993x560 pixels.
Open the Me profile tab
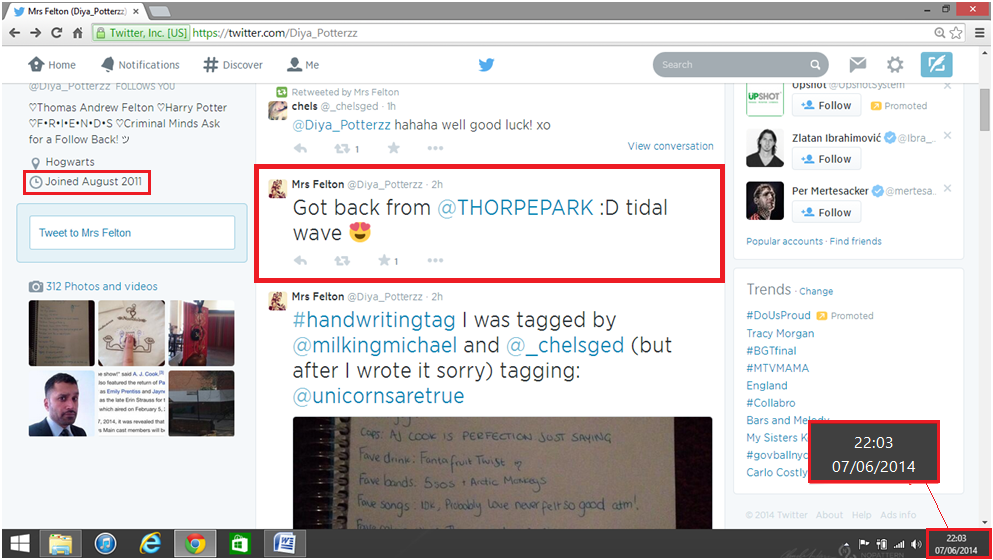coord(303,65)
